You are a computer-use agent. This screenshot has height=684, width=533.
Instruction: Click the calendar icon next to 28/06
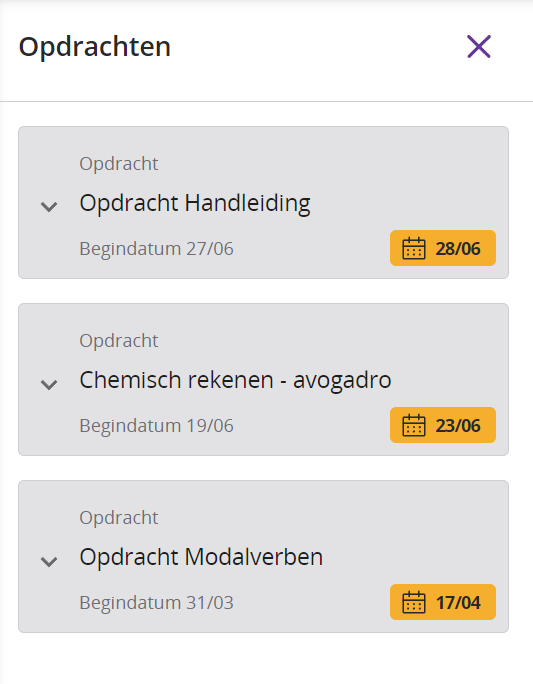point(413,248)
